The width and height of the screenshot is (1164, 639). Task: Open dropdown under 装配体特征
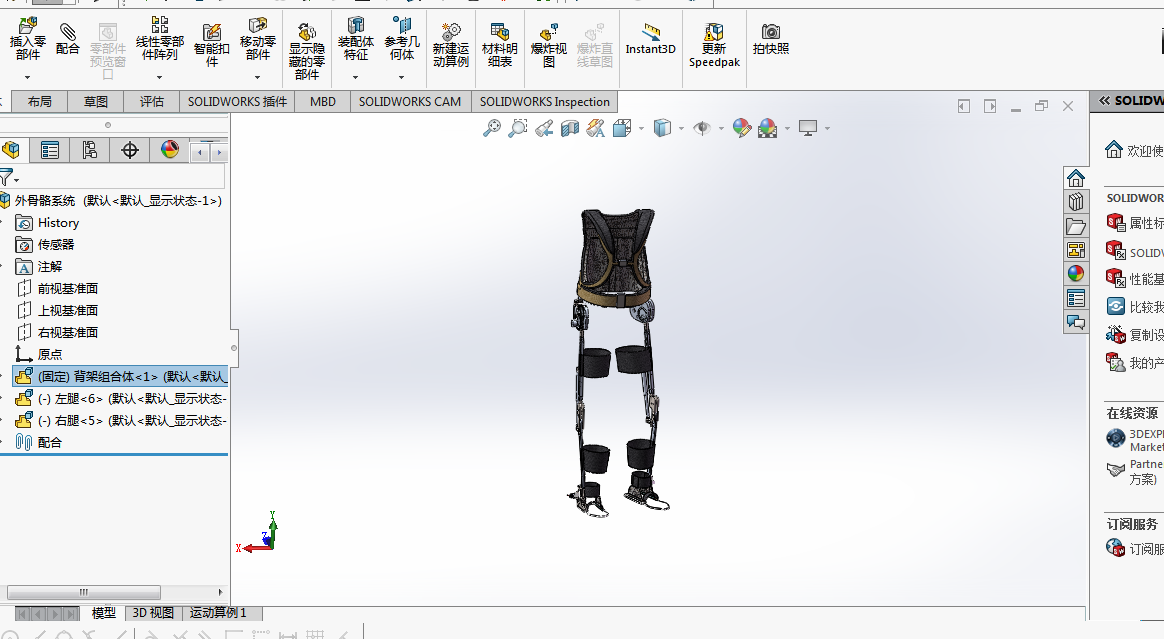point(356,77)
